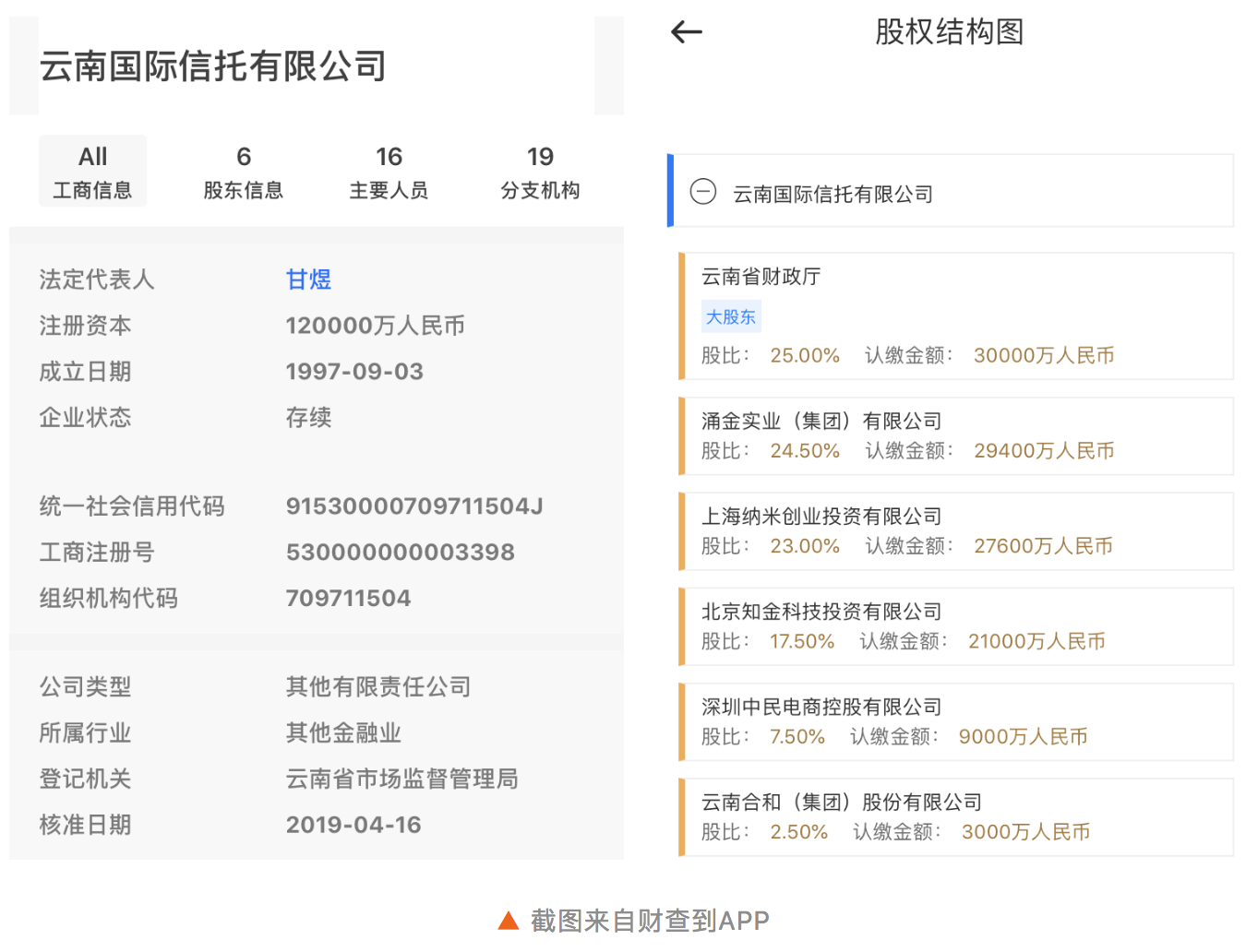
Task: Select registration authority 云南省市场监督管理局
Action: click(401, 779)
